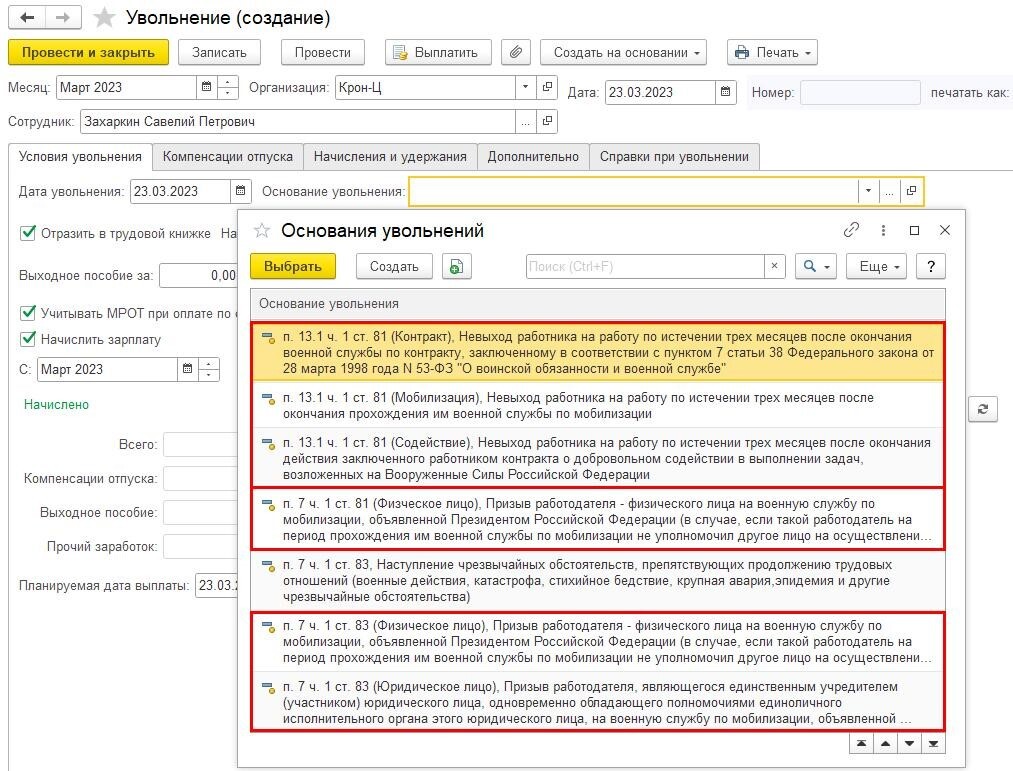Copy link to Основания увольнений dialog
Screen dimensions: 1013x771
point(851,230)
